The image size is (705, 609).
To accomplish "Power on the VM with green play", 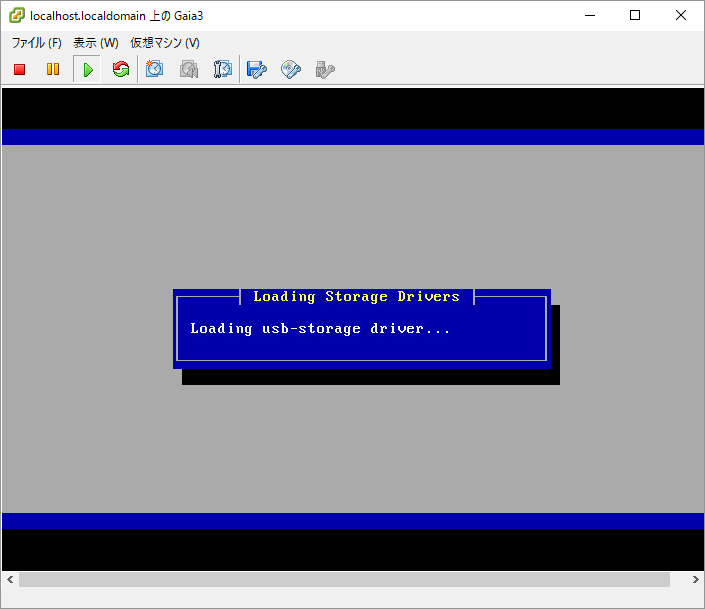I will click(87, 69).
